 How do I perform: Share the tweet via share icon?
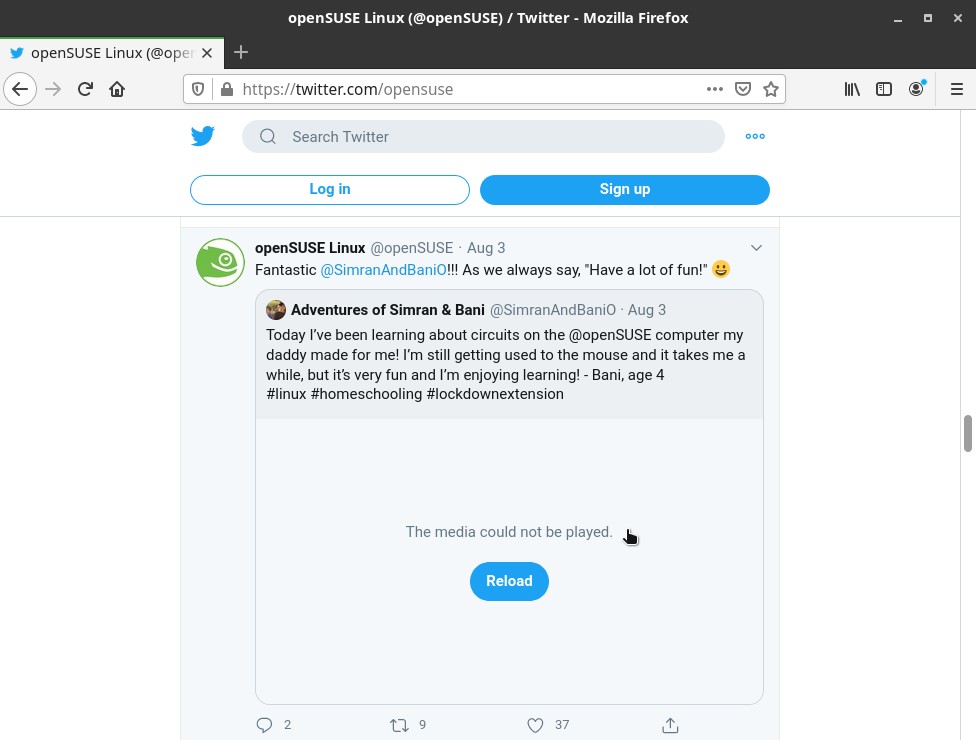coord(670,724)
